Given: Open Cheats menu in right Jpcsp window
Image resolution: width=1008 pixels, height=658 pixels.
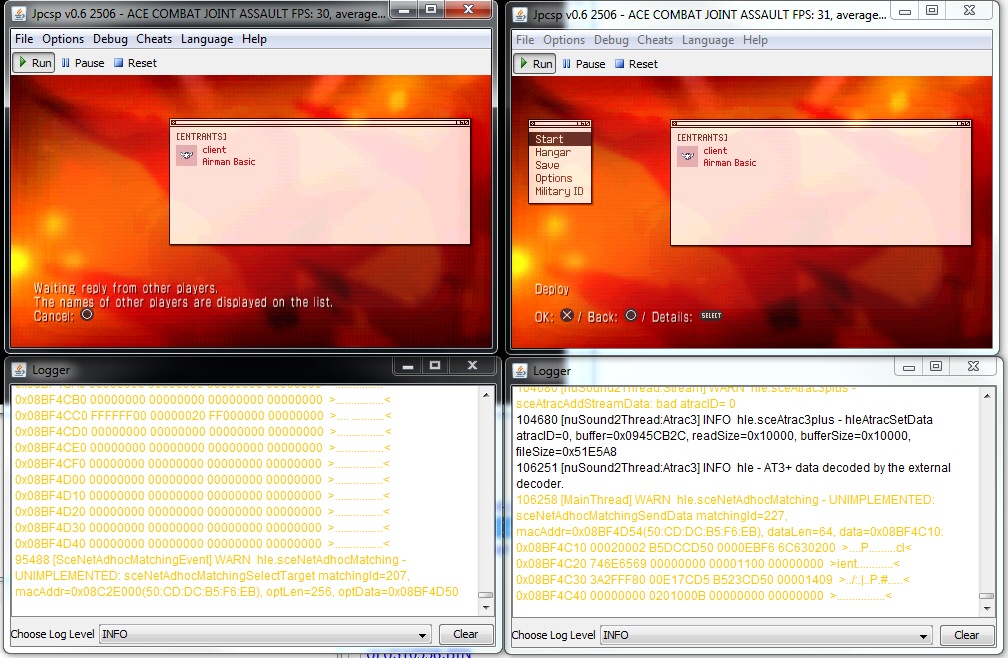Looking at the screenshot, I should pyautogui.click(x=654, y=40).
